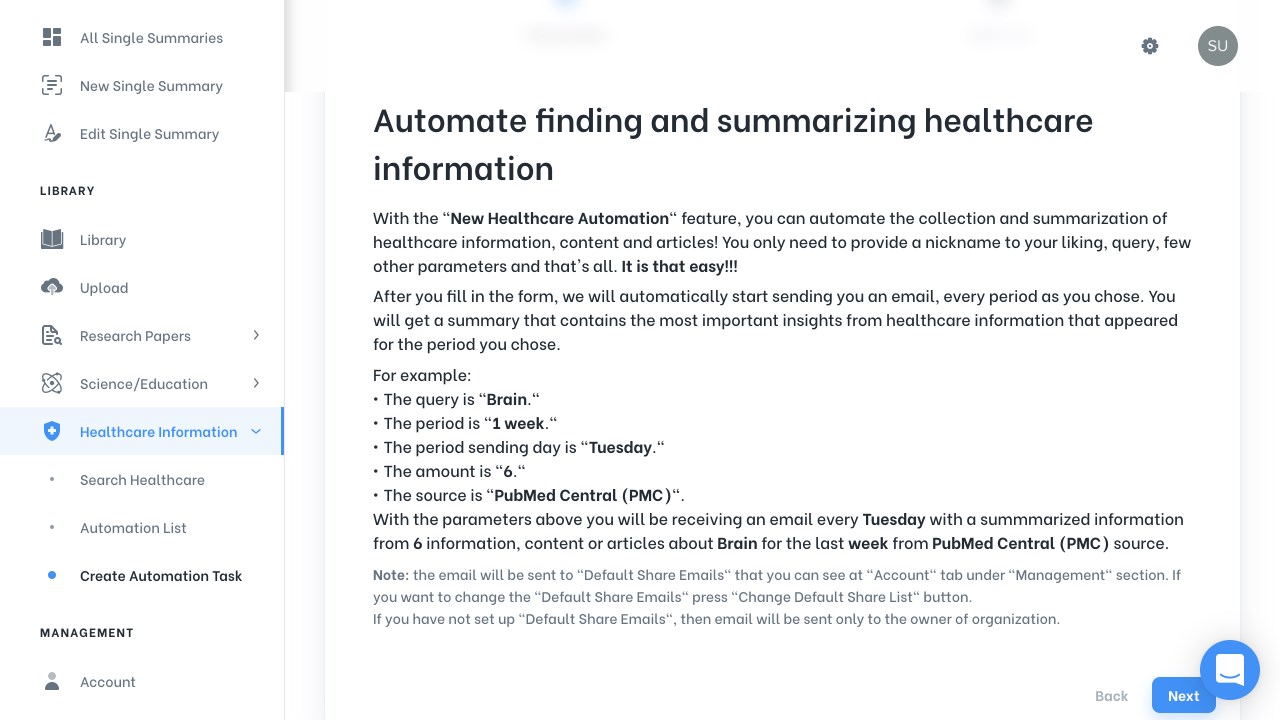Open Search Healthcare menu item
Image resolution: width=1280 pixels, height=720 pixels.
coord(142,480)
